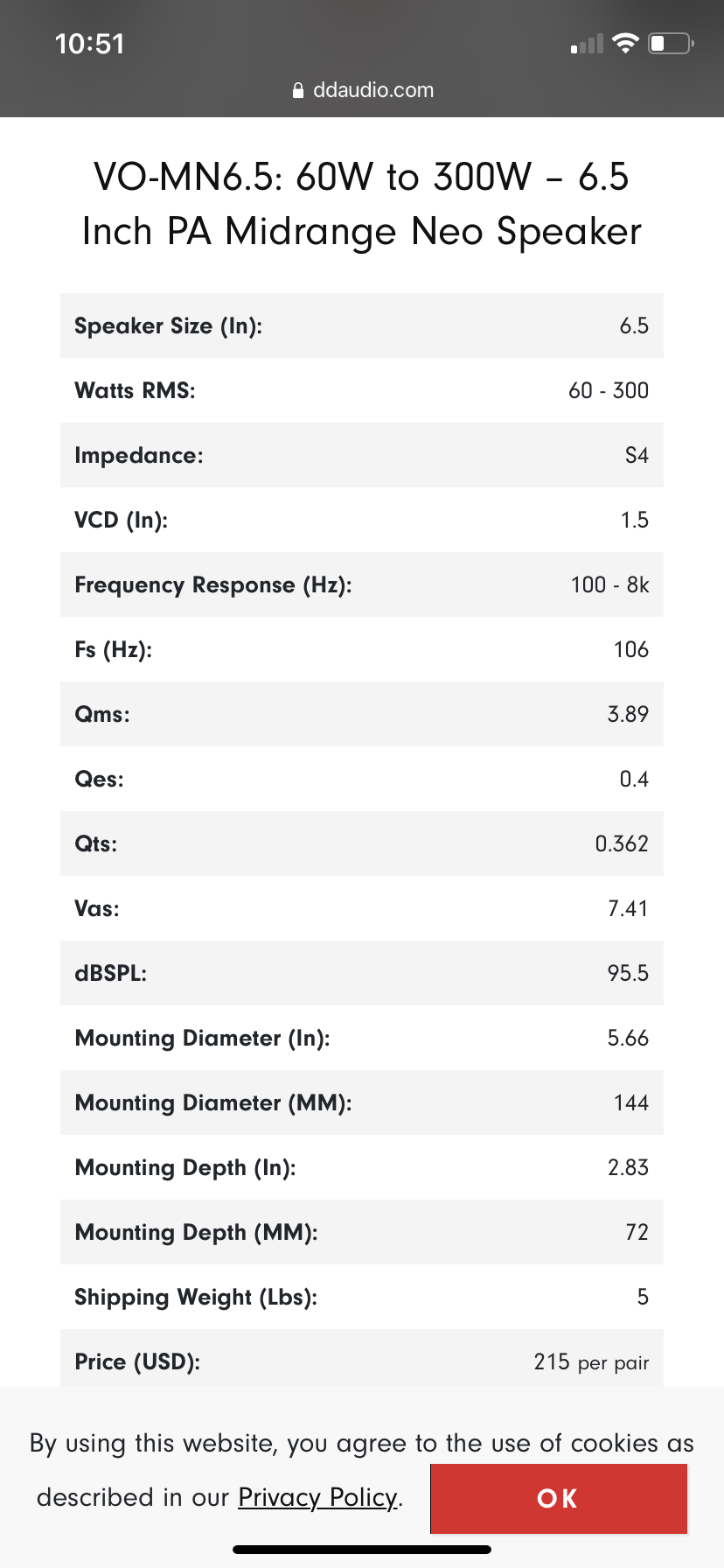Viewport: 724px width, 1568px height.
Task: Tap the VO-MN6.5 speaker title heading
Action: click(362, 204)
